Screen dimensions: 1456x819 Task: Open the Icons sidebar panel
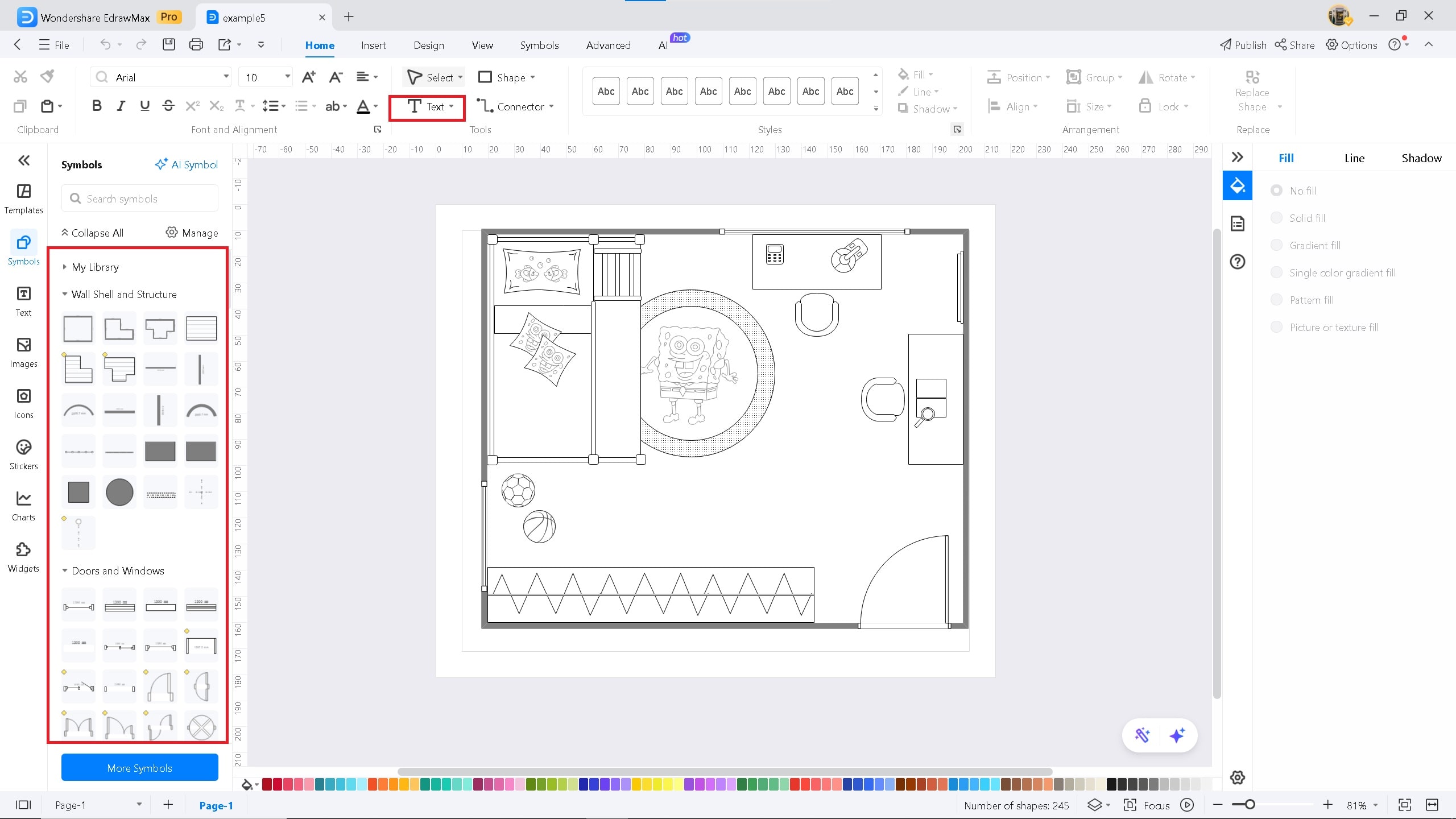pyautogui.click(x=23, y=403)
